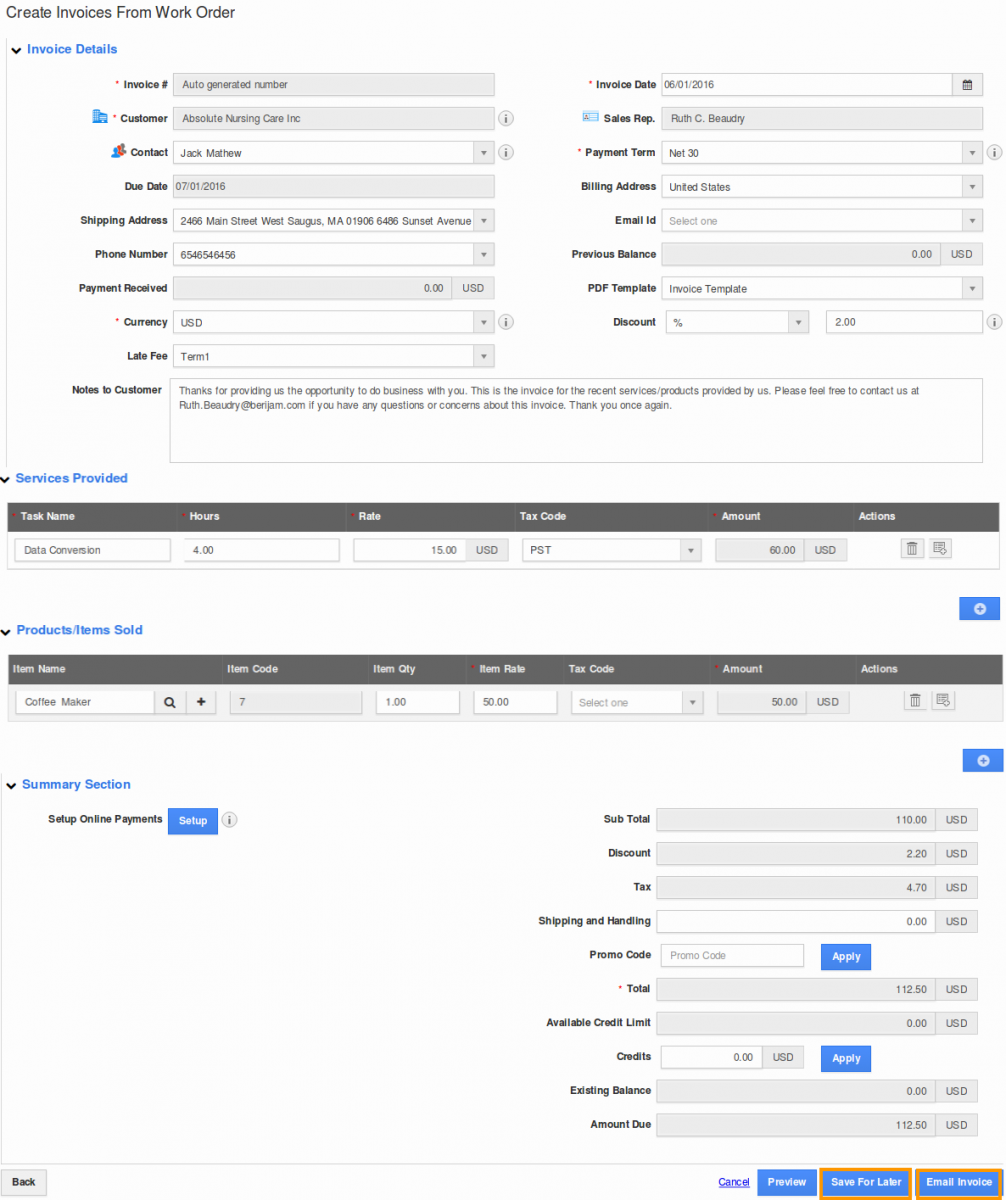This screenshot has height=1200, width=1006.
Task: Open the Phone Number dropdown
Action: [x=484, y=255]
